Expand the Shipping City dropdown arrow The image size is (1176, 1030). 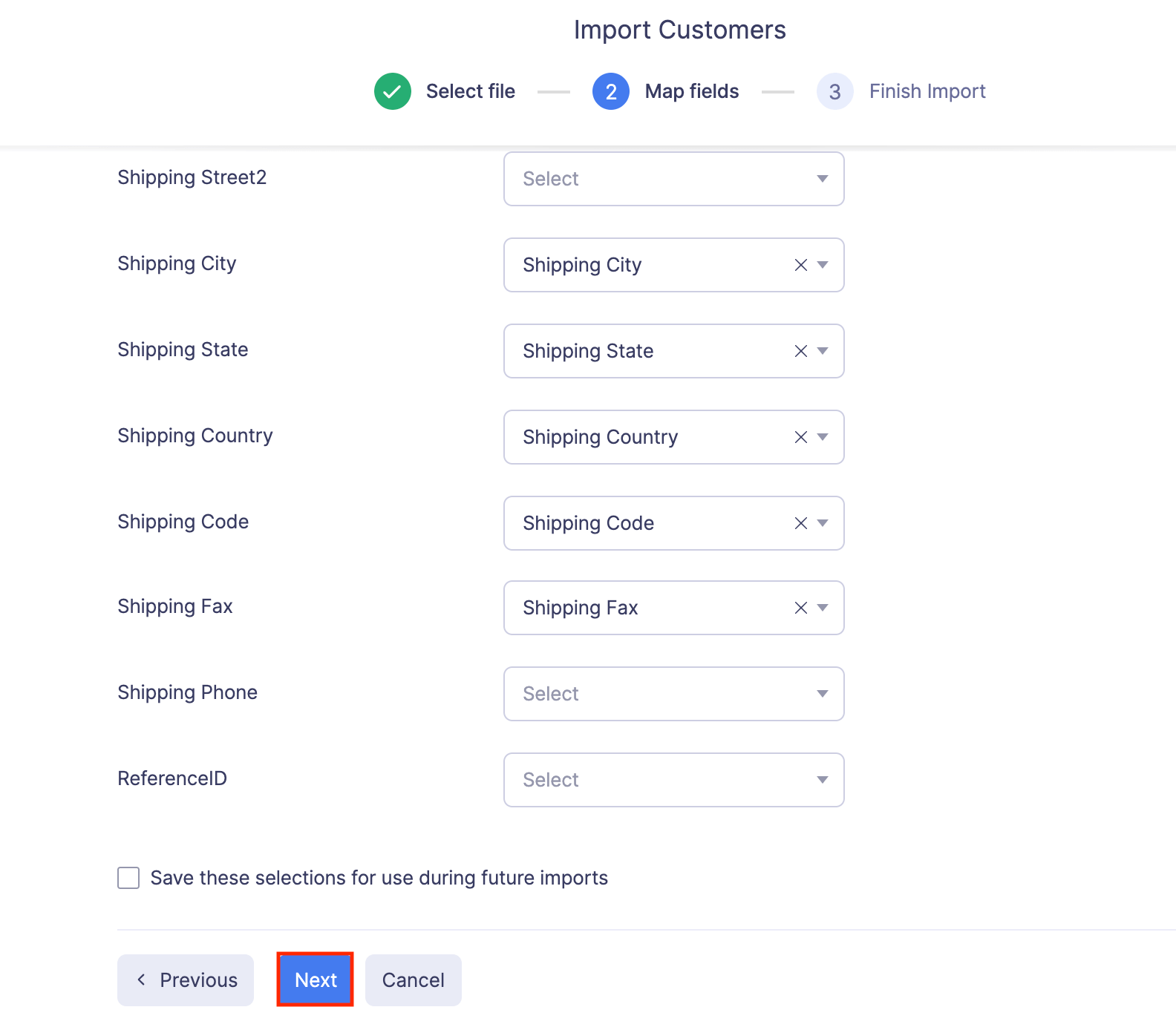(823, 265)
